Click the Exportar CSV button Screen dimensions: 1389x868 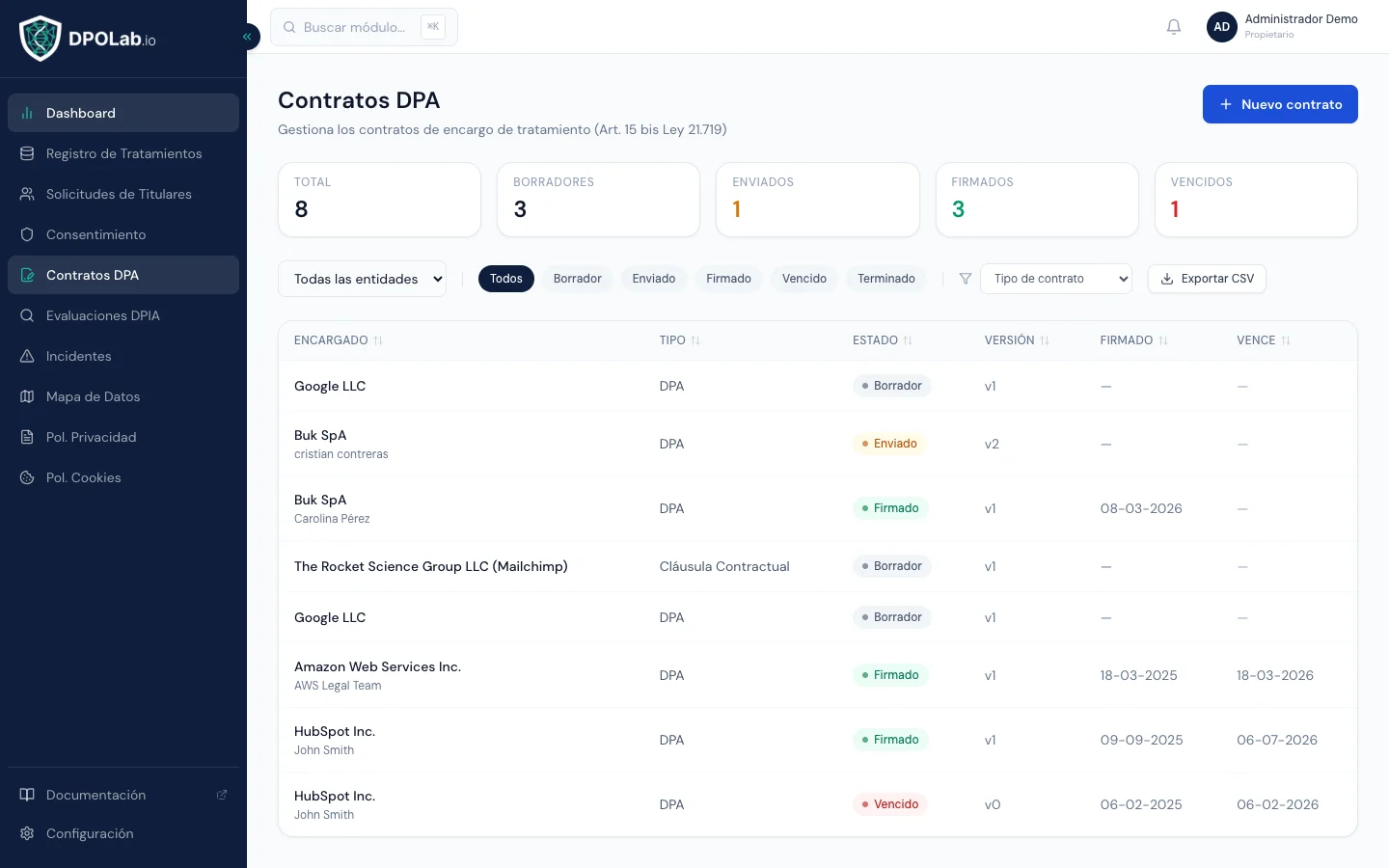pos(1207,279)
